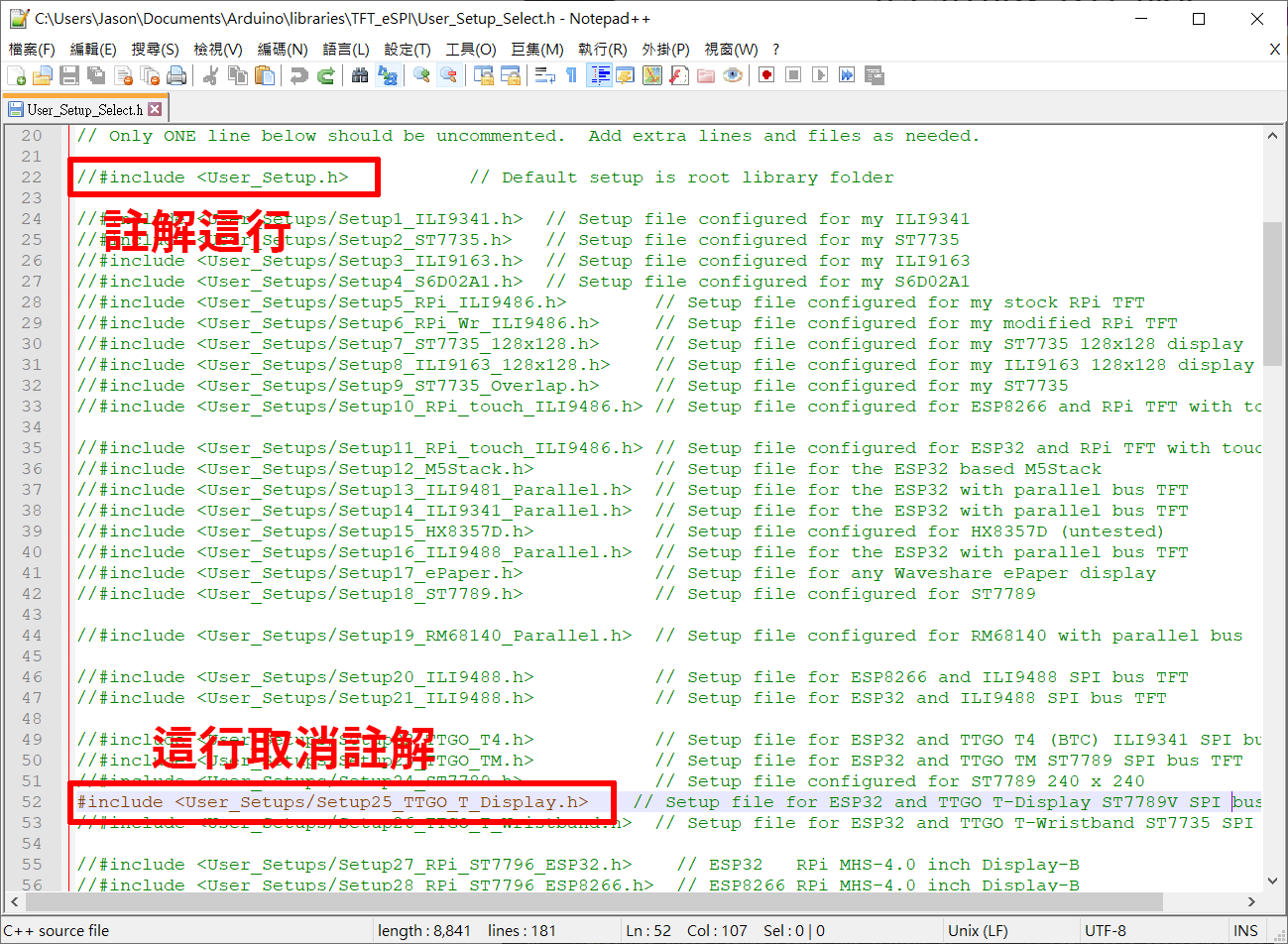Image resolution: width=1288 pixels, height=944 pixels.
Task: Click the Close All documents toolbar icon
Action: (x=151, y=75)
